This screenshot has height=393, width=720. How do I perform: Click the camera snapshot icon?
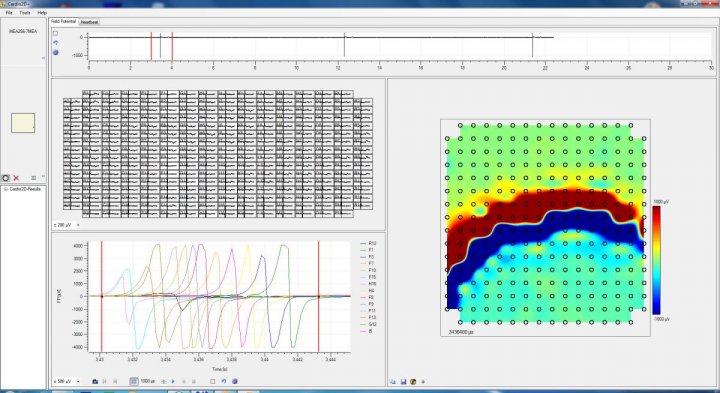(95, 382)
